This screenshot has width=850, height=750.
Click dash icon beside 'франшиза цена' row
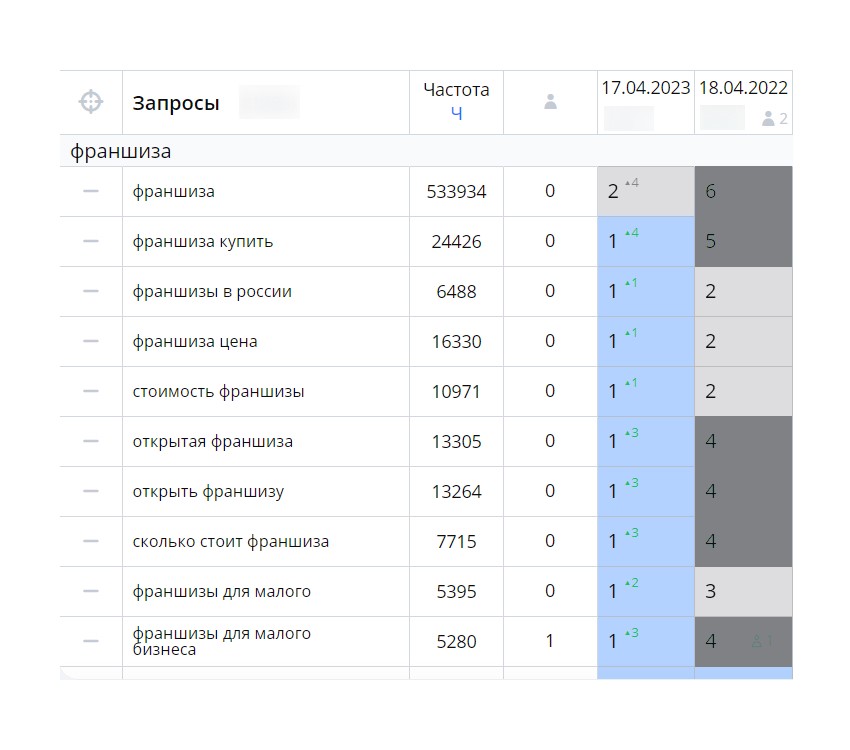point(91,341)
